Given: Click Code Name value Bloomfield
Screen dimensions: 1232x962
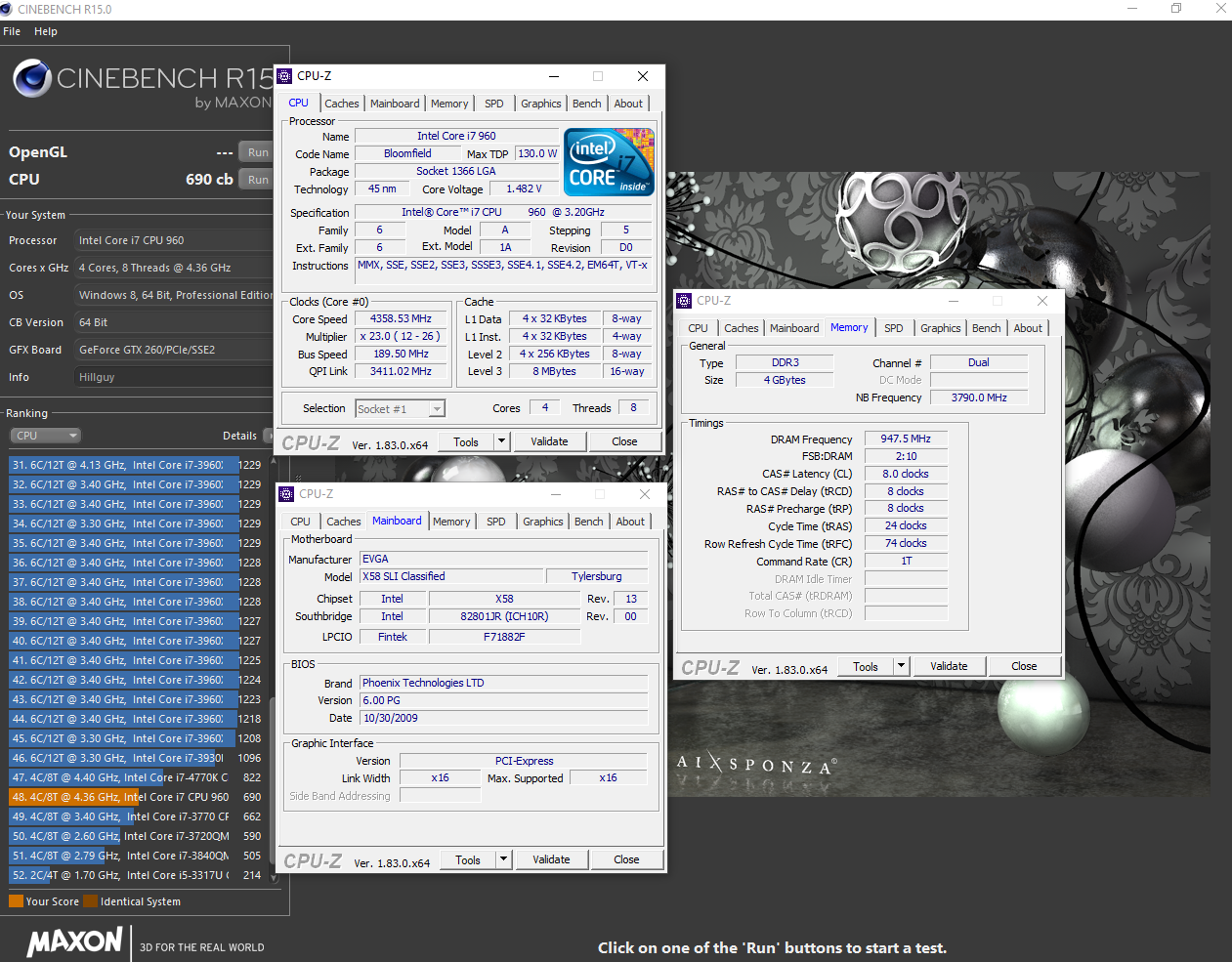Looking at the screenshot, I should pyautogui.click(x=407, y=153).
